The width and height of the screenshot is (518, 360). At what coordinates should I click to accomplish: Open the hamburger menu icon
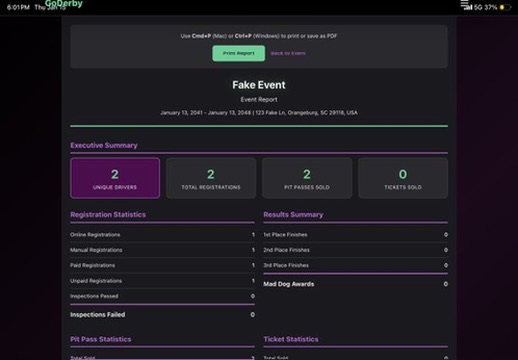pyautogui.click(x=465, y=3)
